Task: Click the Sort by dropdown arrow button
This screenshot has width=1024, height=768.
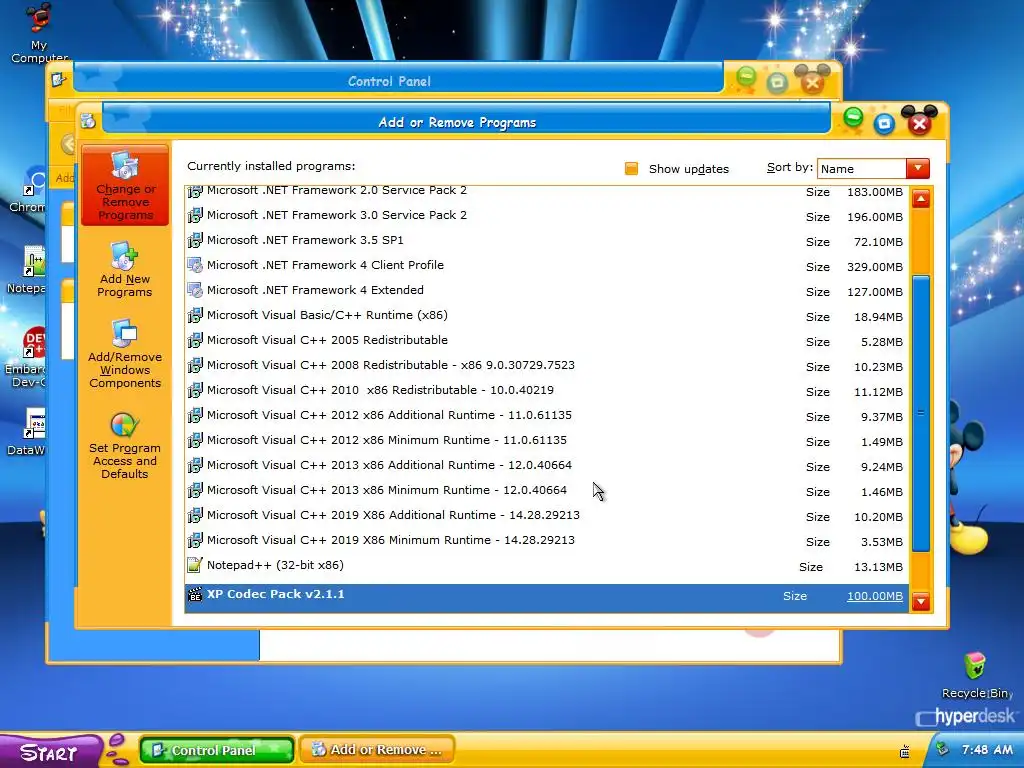Action: click(918, 168)
